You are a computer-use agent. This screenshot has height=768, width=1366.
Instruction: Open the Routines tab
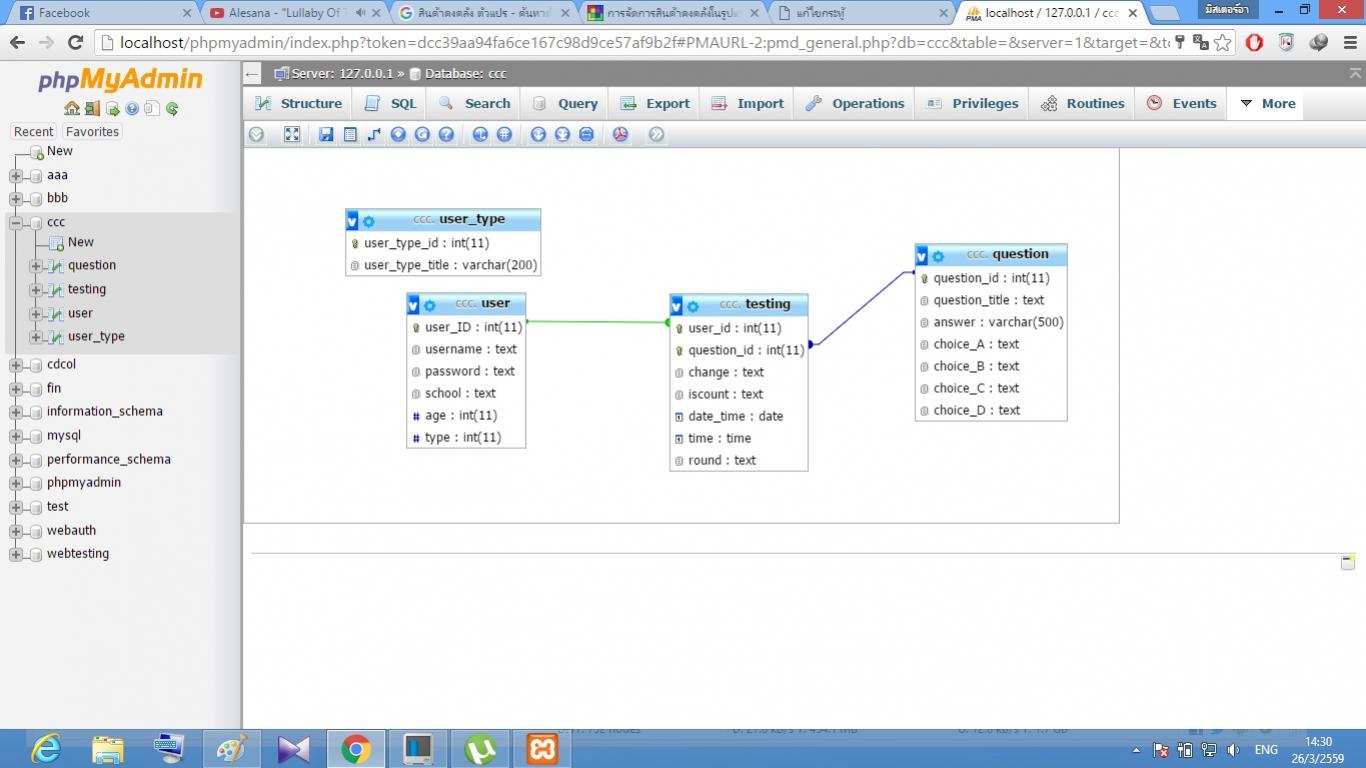click(x=1083, y=103)
